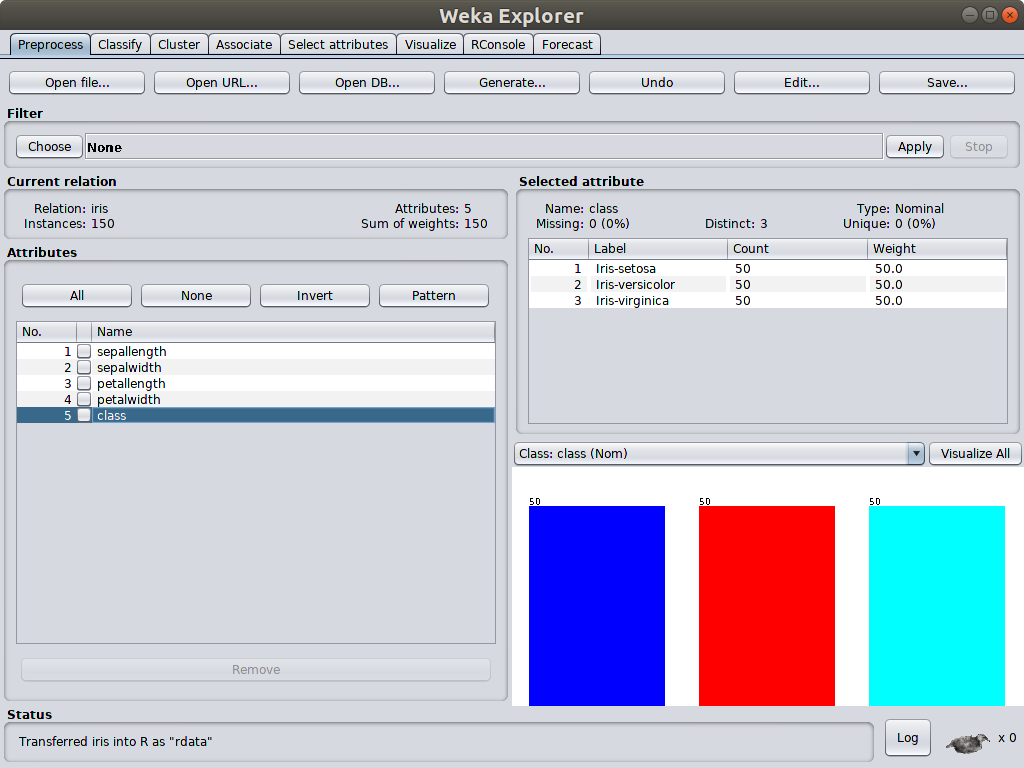Viewport: 1024px width, 768px height.
Task: Open the Class: class (Nom) dropdown
Action: point(719,453)
